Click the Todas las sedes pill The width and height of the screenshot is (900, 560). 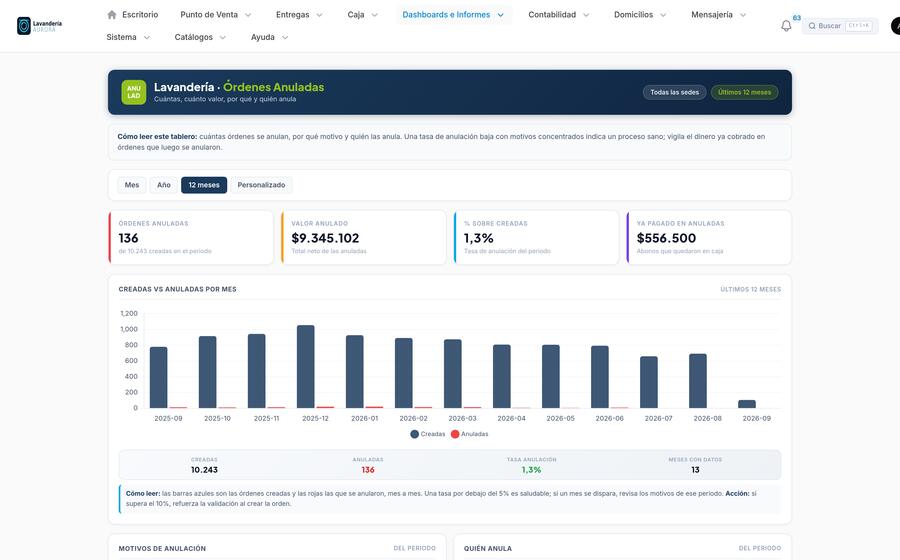pyautogui.click(x=674, y=92)
